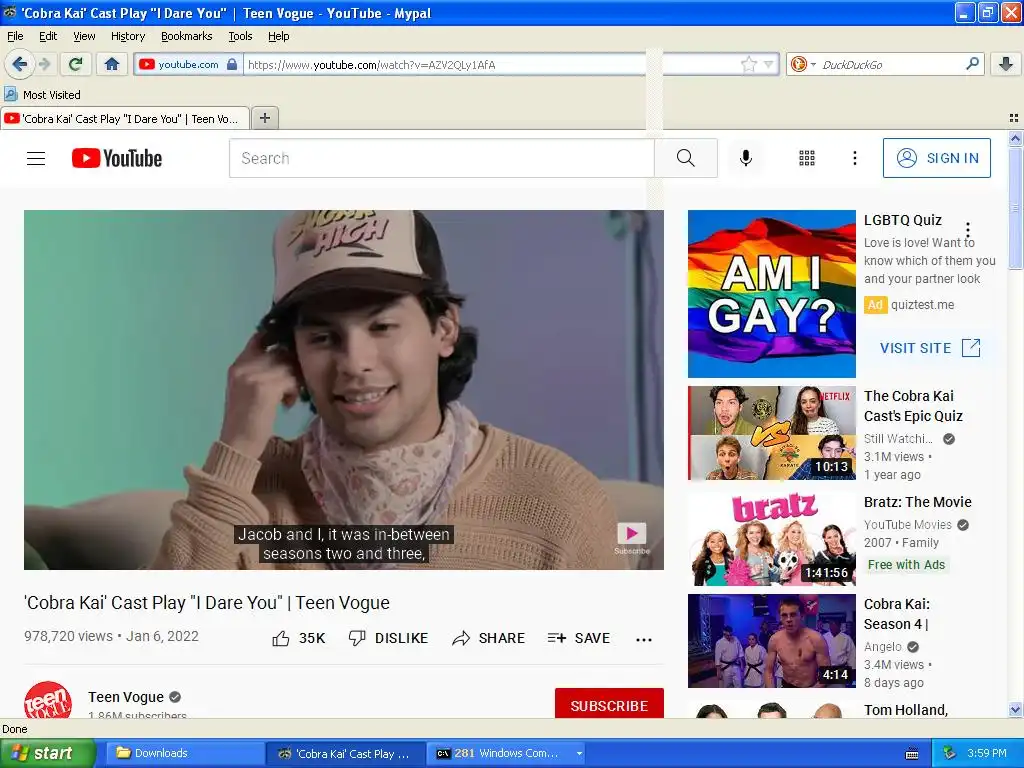1024x768 pixels.
Task: Open the AM I GAY ad thumbnail
Action: click(x=771, y=294)
